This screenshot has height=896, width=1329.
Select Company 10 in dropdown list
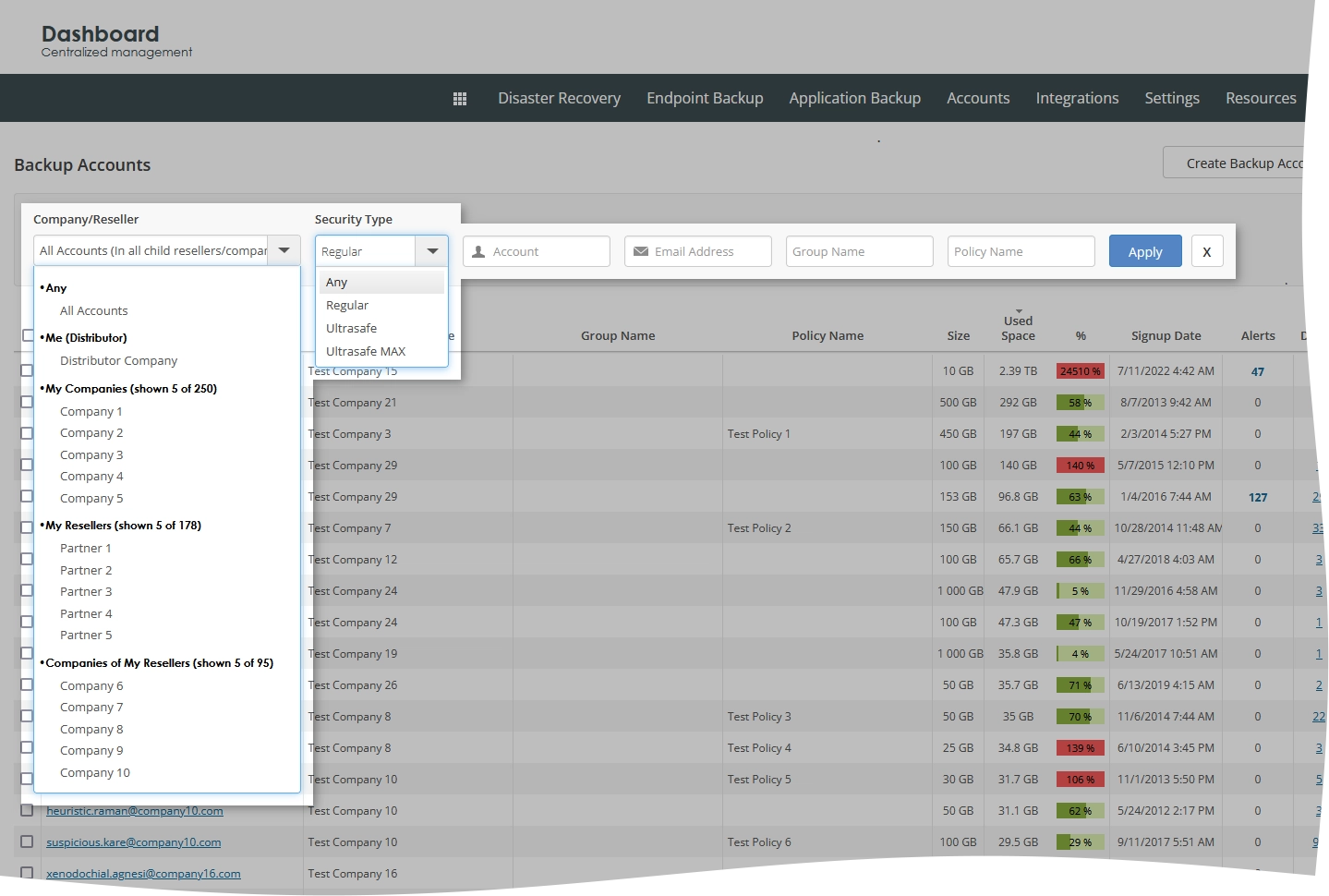point(94,773)
